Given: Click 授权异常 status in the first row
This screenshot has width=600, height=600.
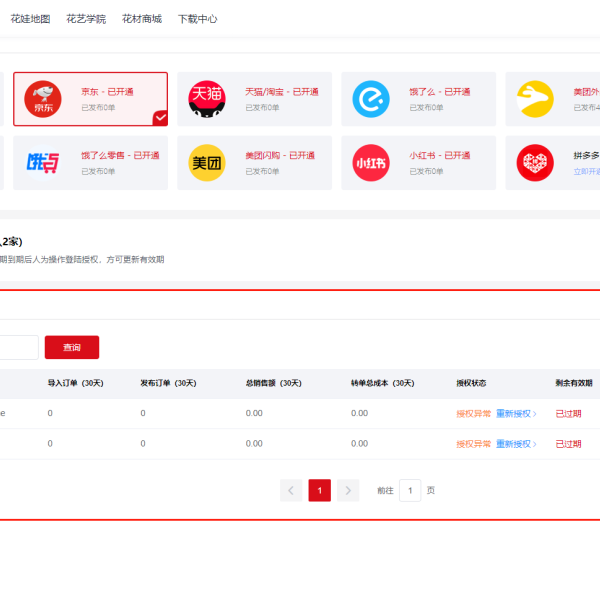Looking at the screenshot, I should 473,414.
